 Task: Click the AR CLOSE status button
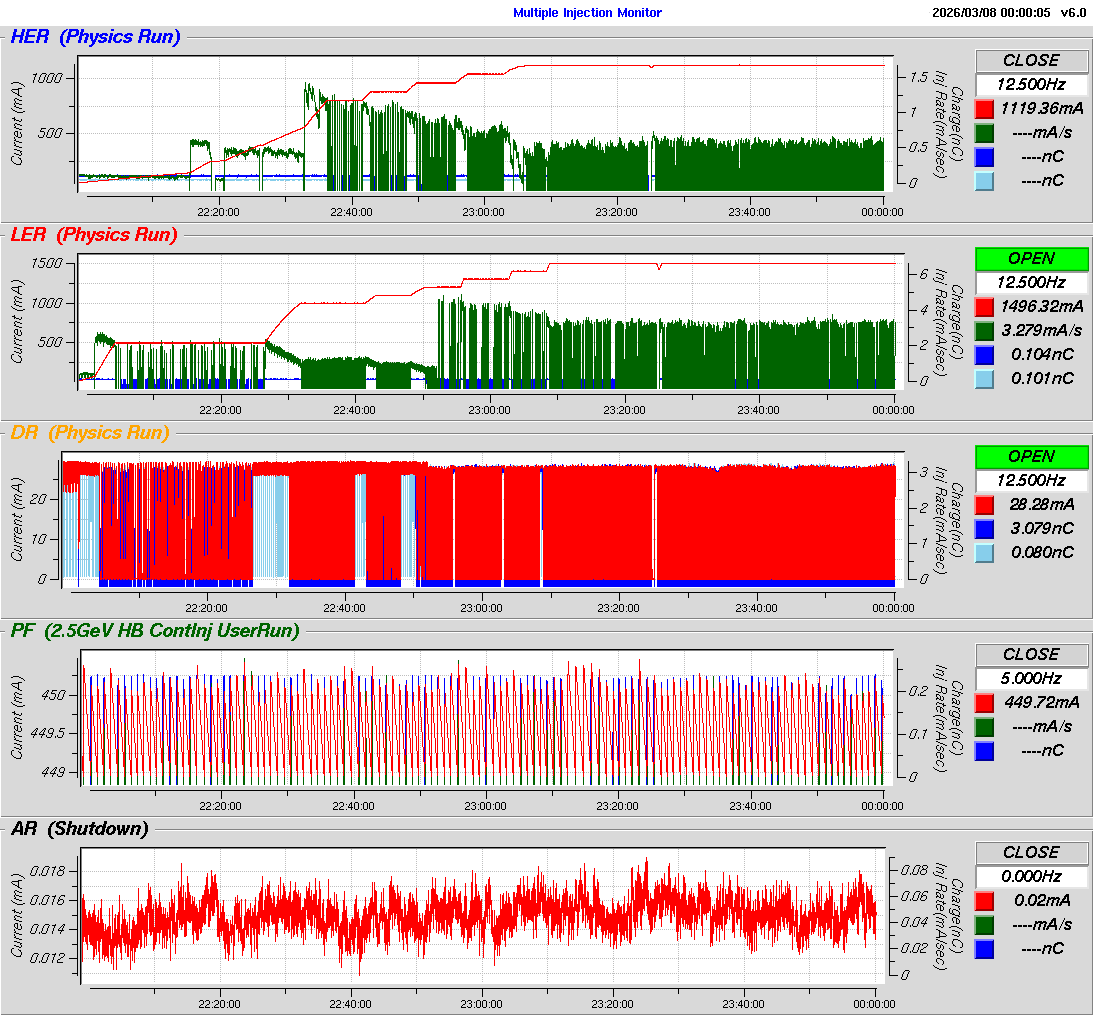point(1031,853)
